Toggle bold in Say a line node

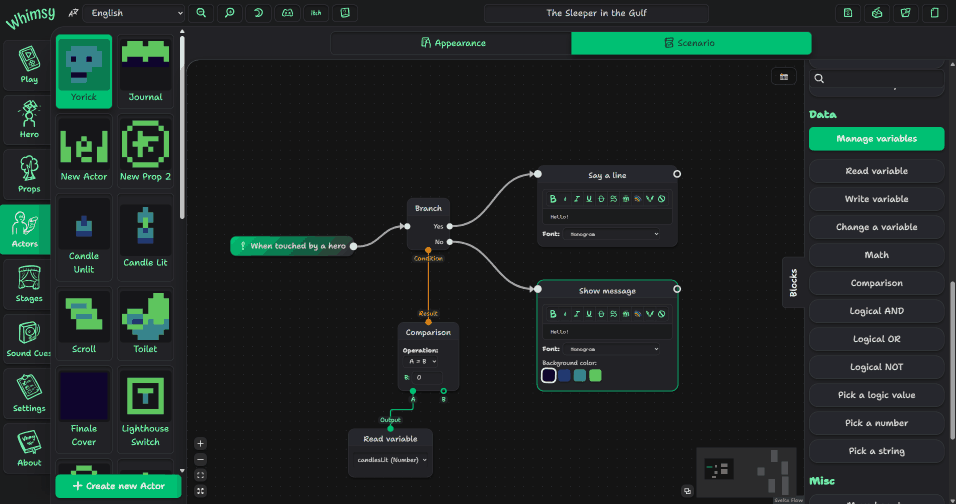tap(553, 199)
